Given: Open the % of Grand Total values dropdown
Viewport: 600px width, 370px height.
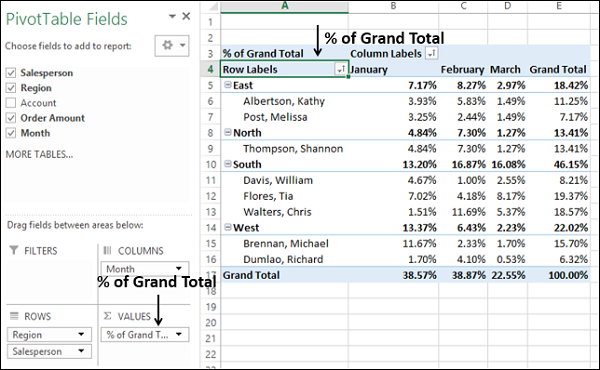Looking at the screenshot, I should click(179, 334).
